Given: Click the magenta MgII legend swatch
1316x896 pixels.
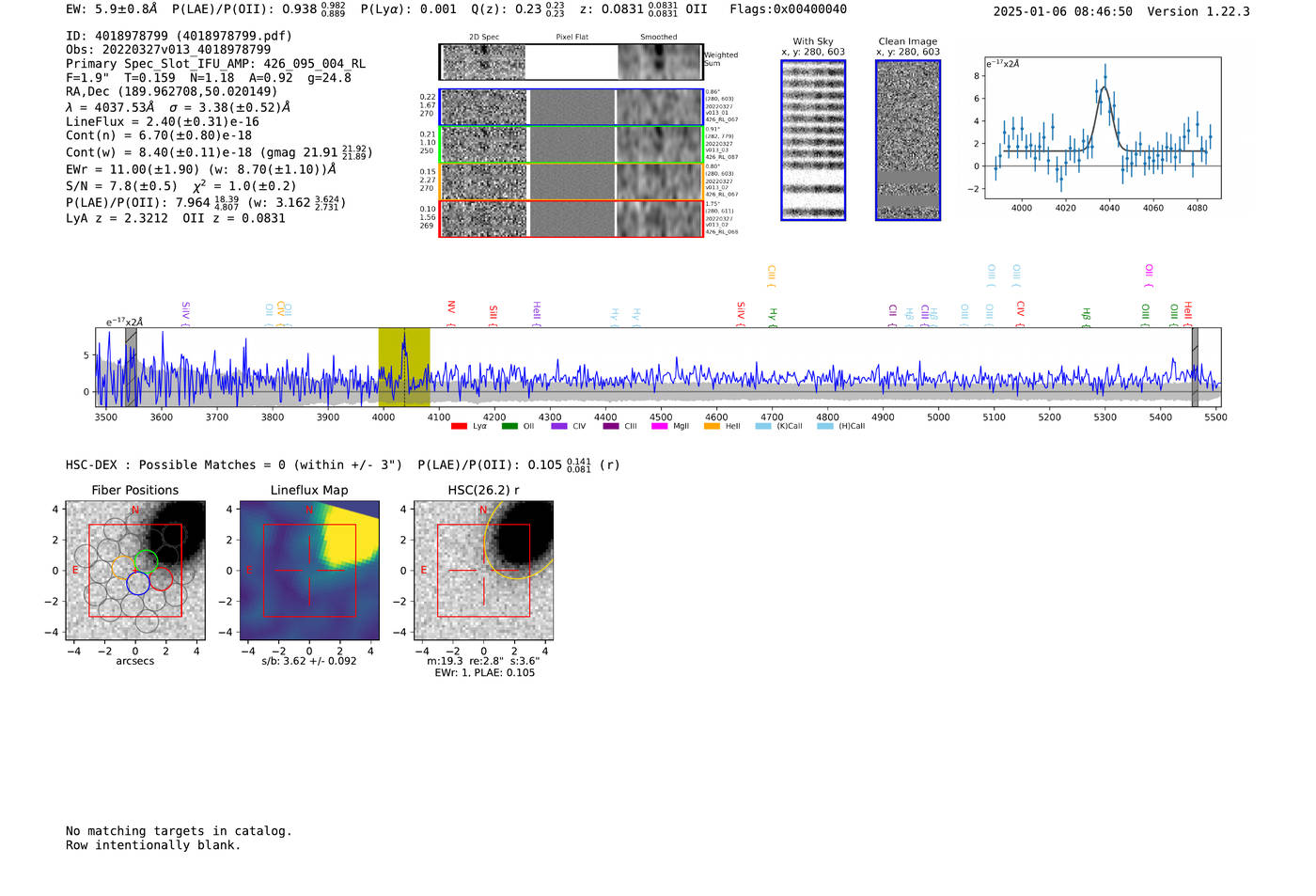Looking at the screenshot, I should pyautogui.click(x=659, y=426).
